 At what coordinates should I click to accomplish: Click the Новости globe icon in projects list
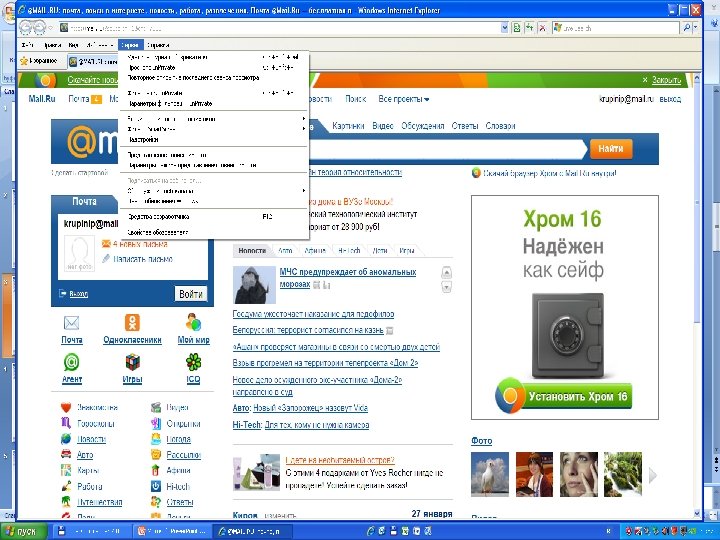(66, 439)
